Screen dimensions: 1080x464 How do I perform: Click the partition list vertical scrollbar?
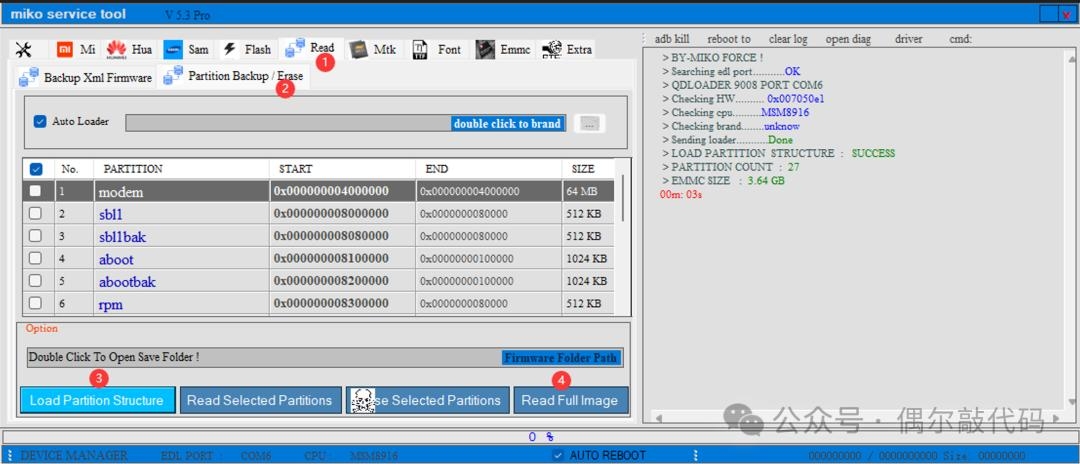tap(625, 240)
